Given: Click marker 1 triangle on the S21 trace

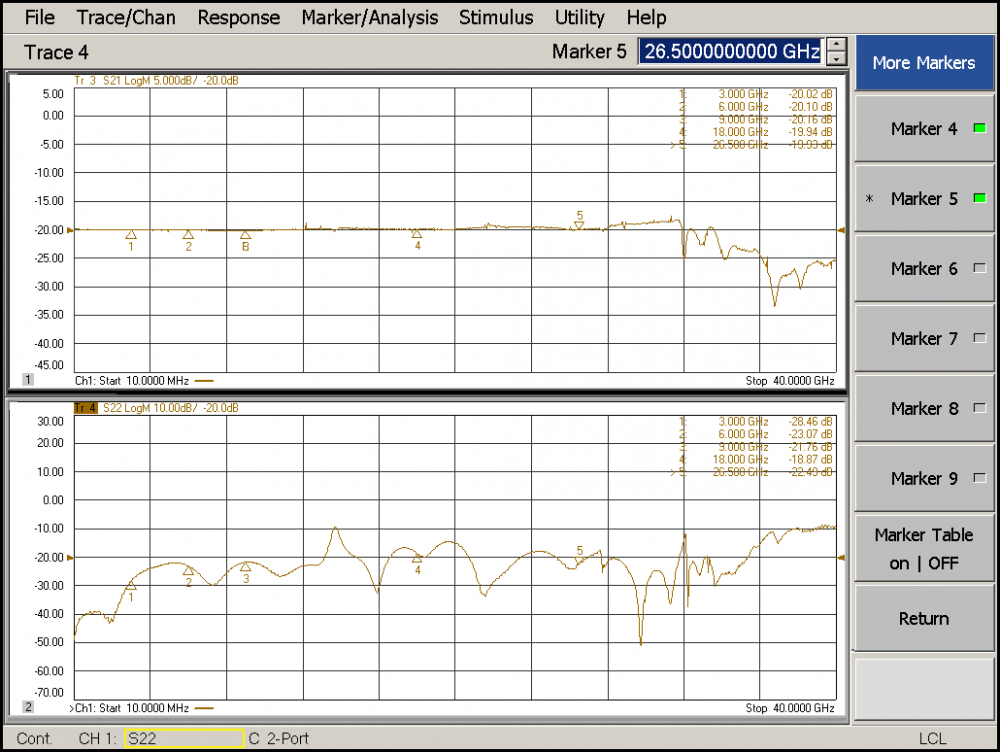Looking at the screenshot, I should (x=131, y=235).
